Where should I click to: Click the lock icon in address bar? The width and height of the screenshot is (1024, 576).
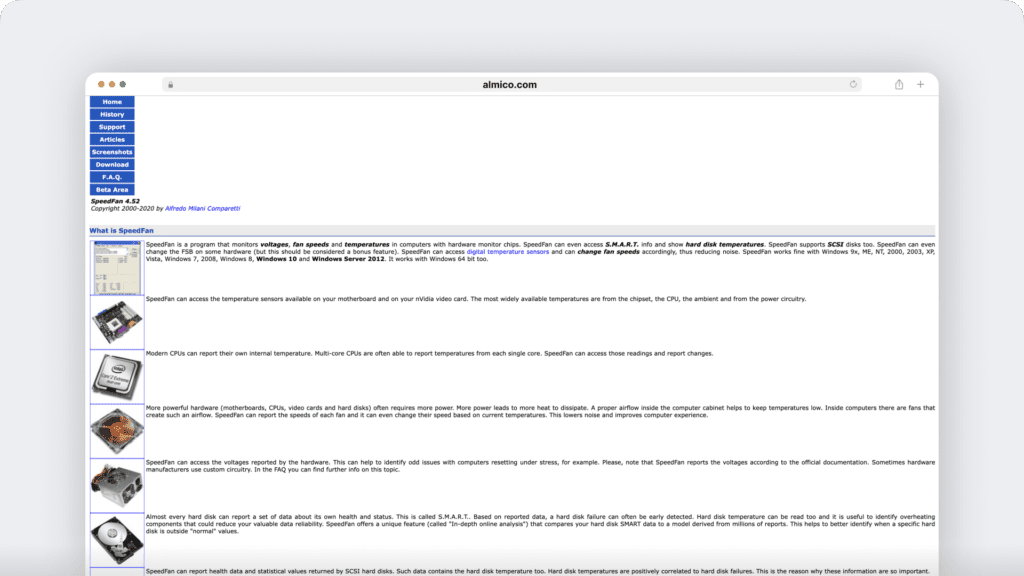[x=170, y=85]
